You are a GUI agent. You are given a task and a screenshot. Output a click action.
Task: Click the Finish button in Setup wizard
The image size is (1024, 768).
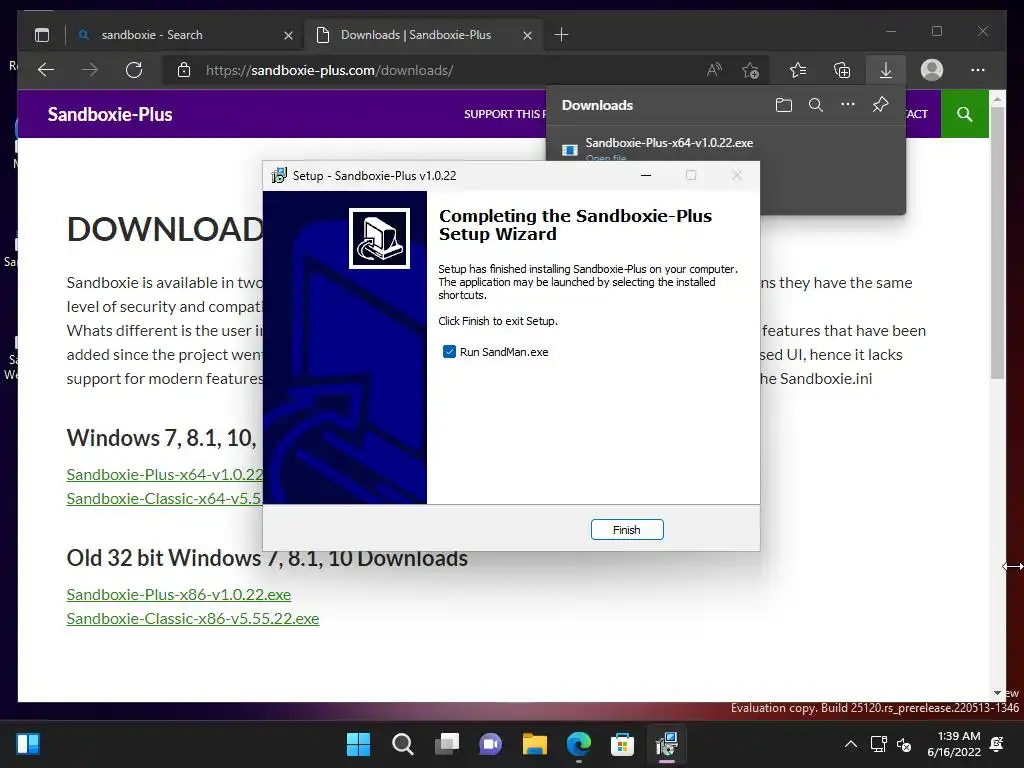[x=627, y=530]
